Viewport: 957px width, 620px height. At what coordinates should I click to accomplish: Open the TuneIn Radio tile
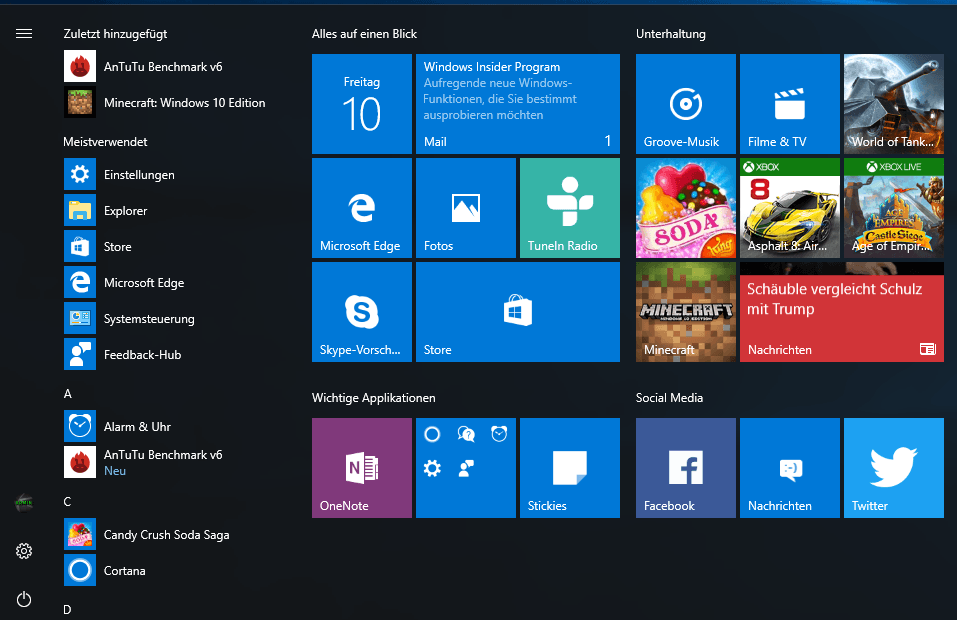pos(570,208)
